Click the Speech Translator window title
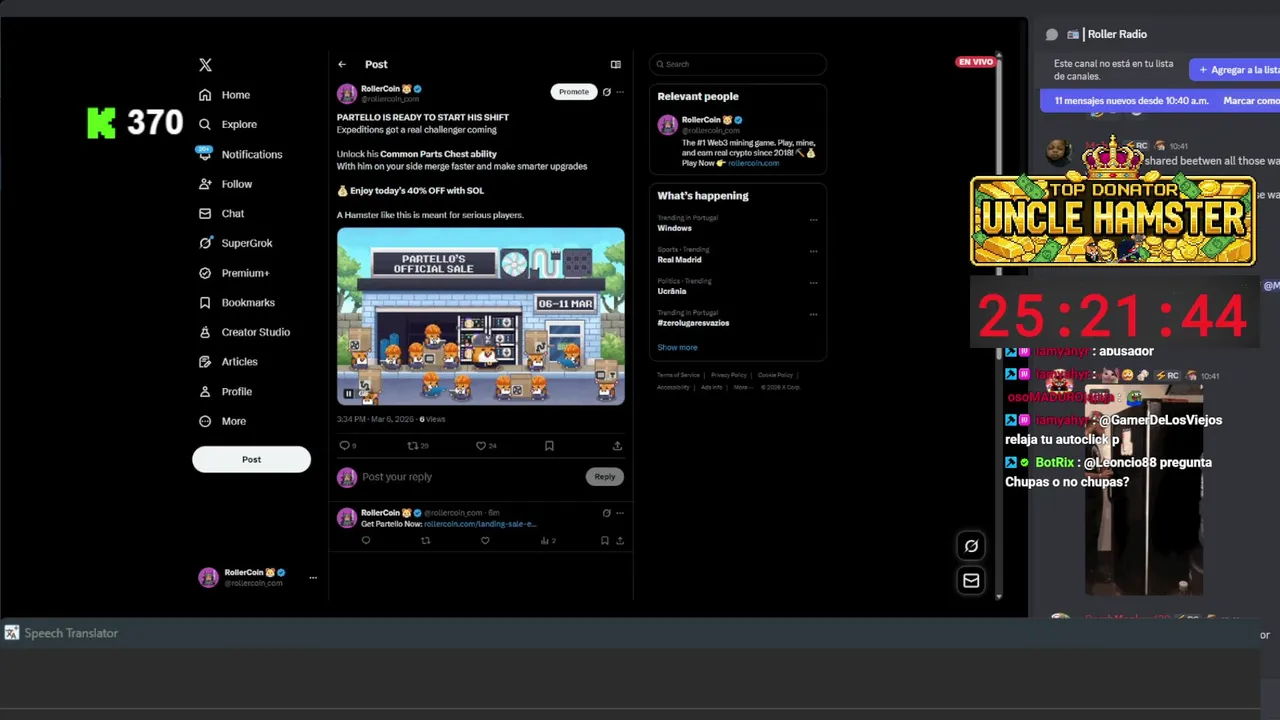Image resolution: width=1280 pixels, height=720 pixels. tap(71, 633)
